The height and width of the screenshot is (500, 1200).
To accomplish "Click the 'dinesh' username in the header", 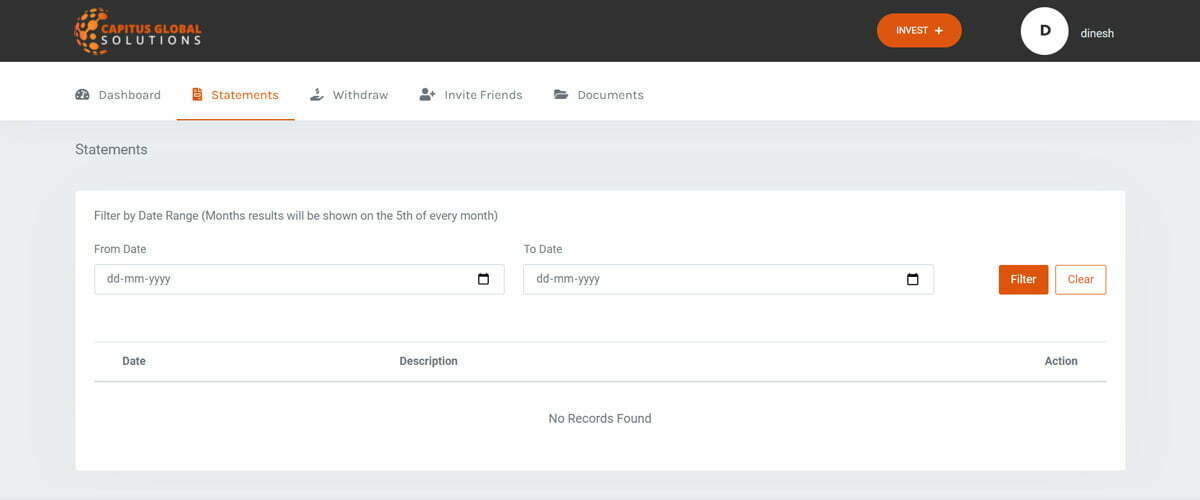I will tap(1097, 33).
